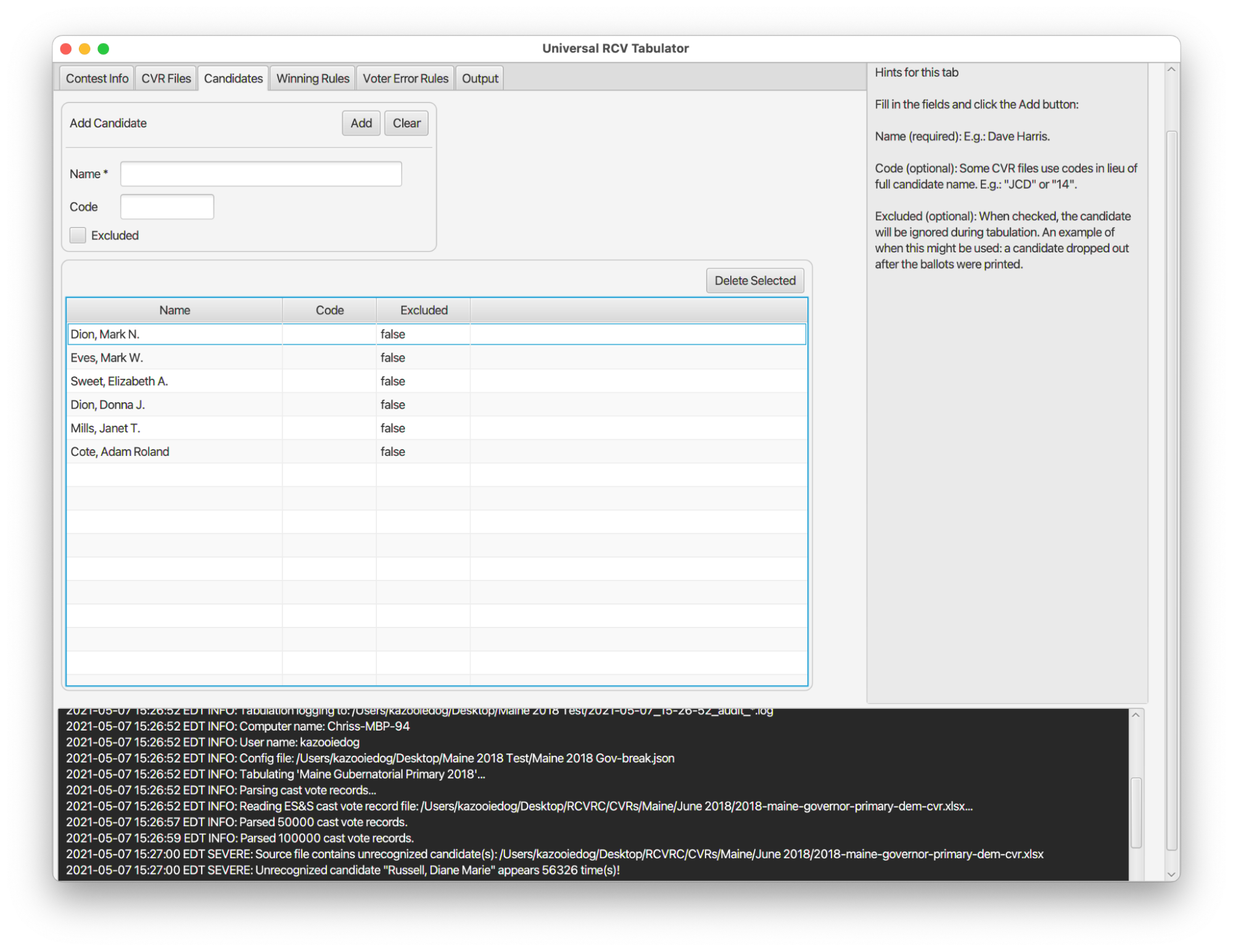Click the red close window button

click(67, 49)
